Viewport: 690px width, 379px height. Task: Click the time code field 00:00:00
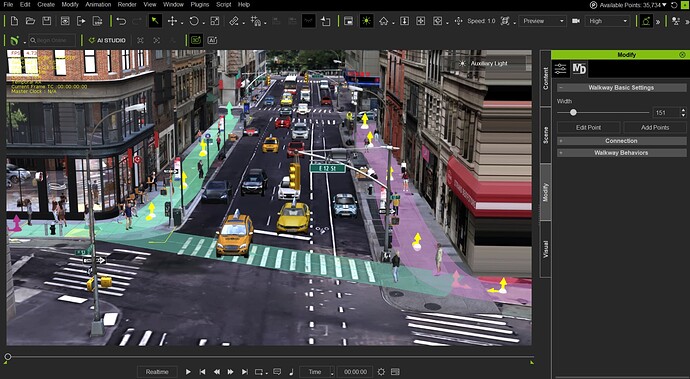[356, 372]
